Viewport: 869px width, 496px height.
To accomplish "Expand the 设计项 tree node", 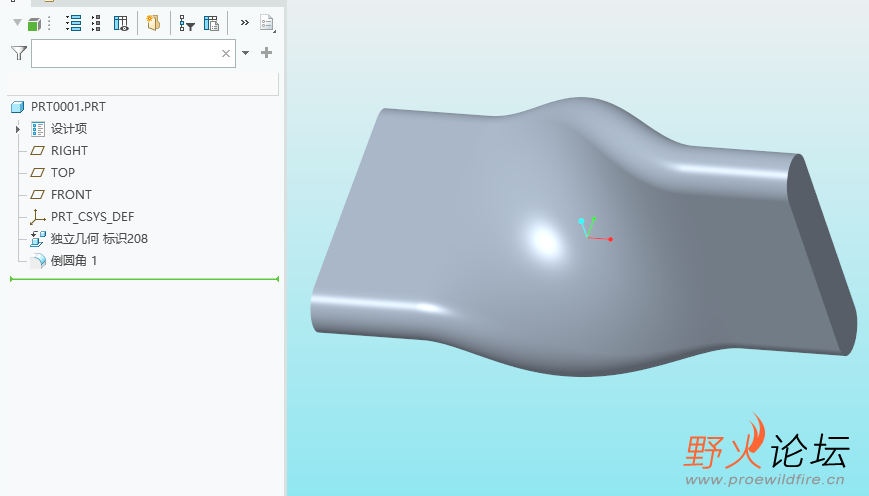I will pyautogui.click(x=18, y=129).
